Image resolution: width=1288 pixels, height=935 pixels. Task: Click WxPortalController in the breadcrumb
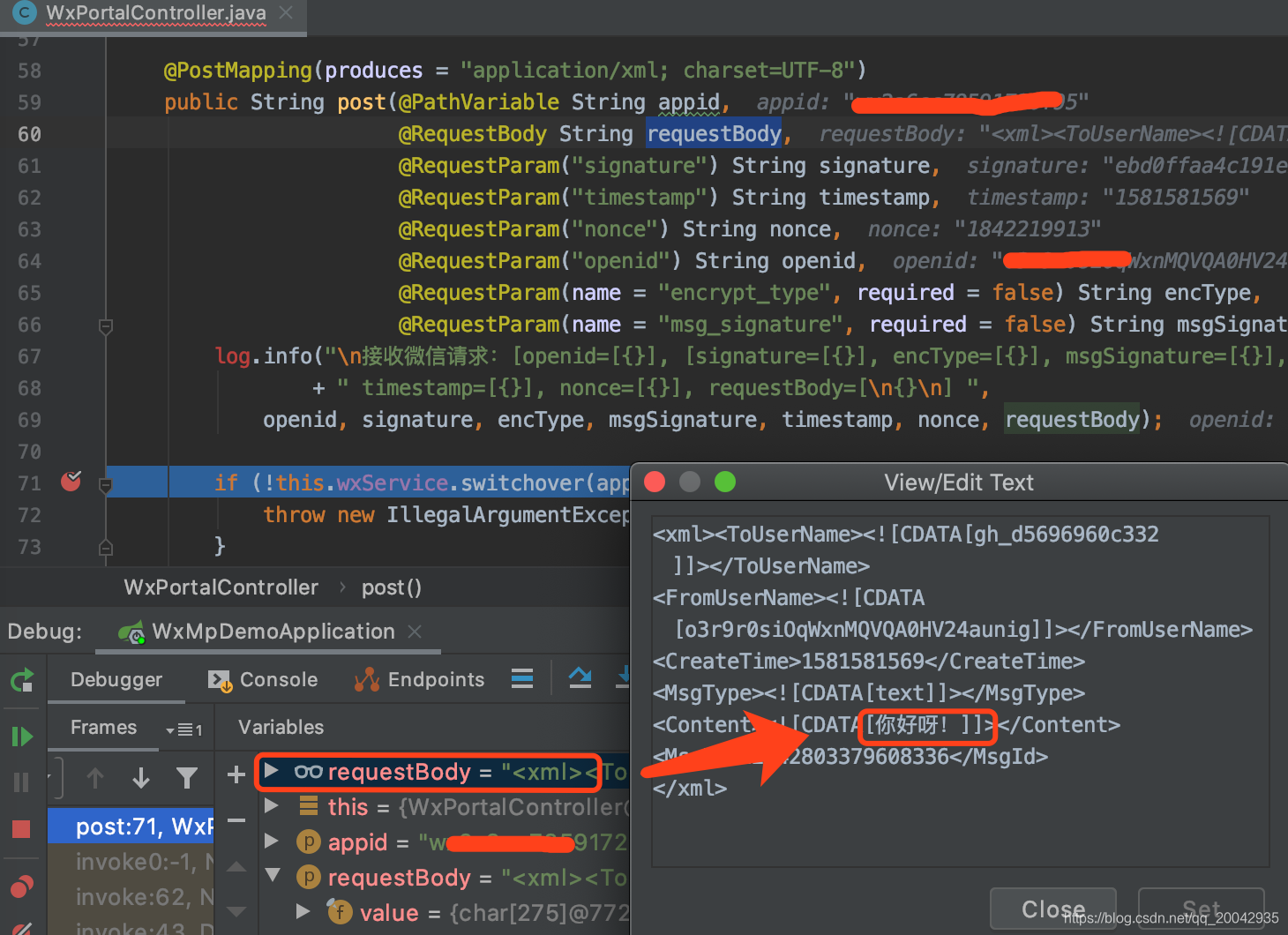pos(221,587)
